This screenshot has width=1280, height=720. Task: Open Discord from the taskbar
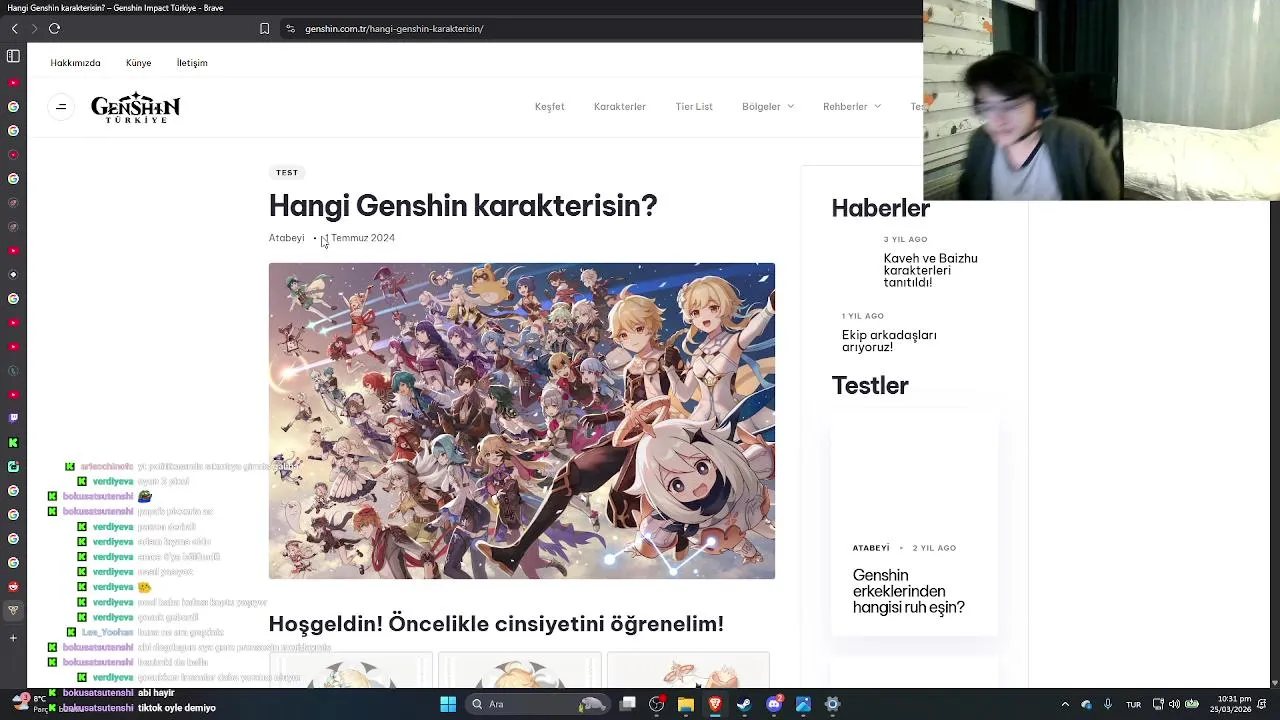(x=774, y=704)
